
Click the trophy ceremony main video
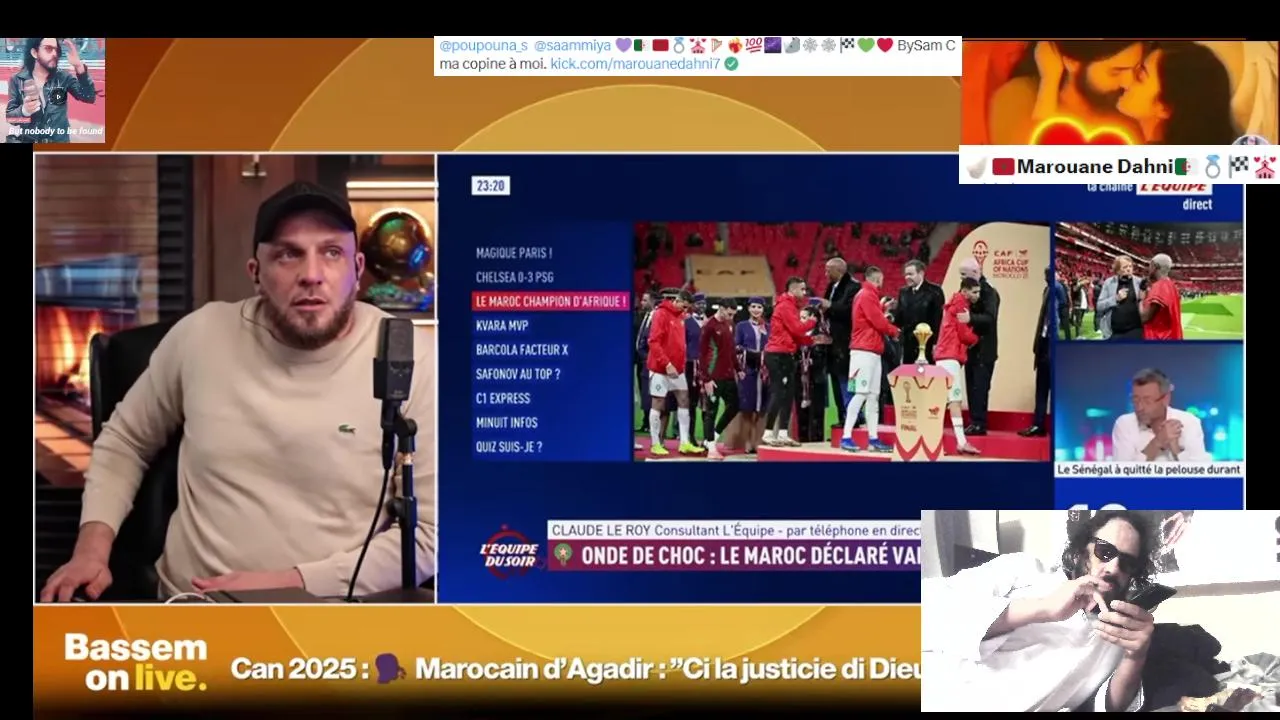coord(842,341)
